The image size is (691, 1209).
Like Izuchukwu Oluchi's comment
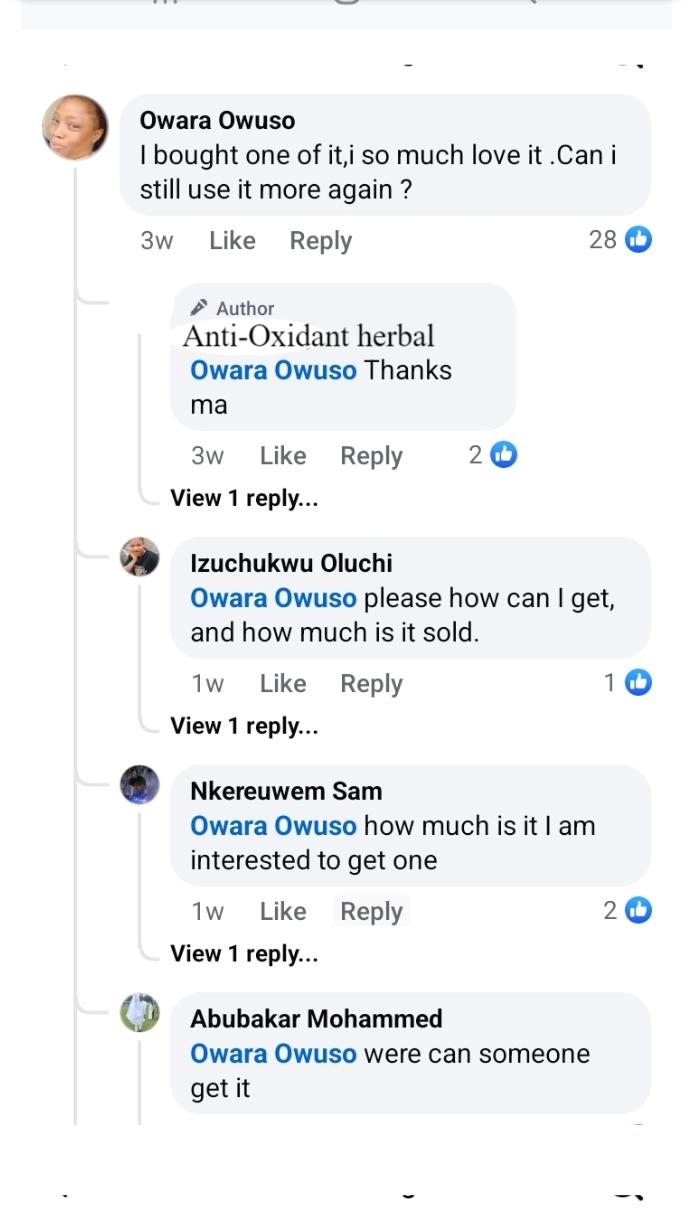tap(283, 684)
